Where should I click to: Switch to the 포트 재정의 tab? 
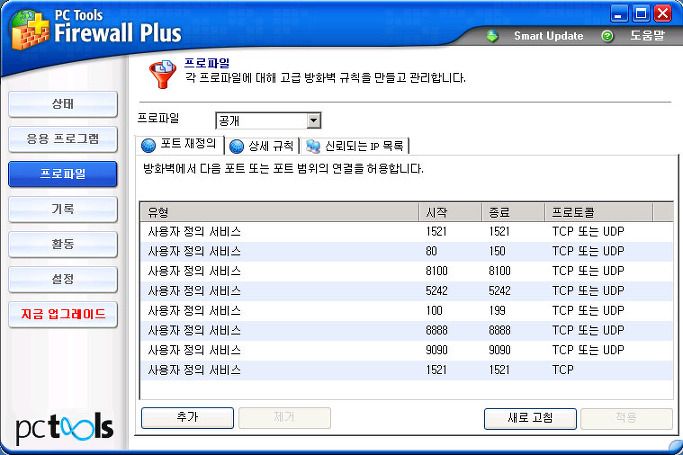tap(180, 145)
